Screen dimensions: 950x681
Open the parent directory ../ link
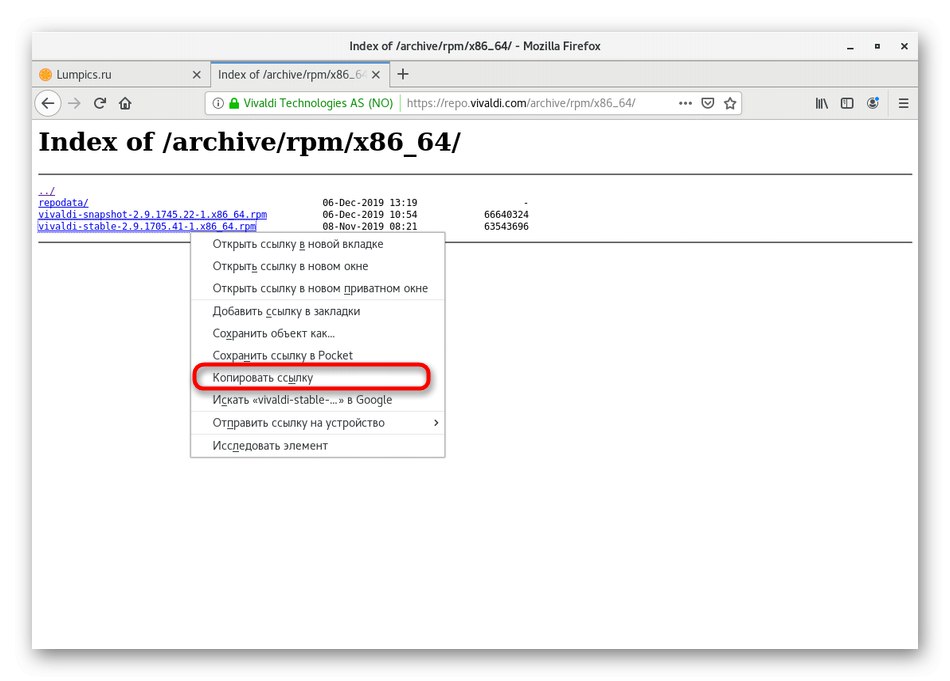[x=47, y=191]
